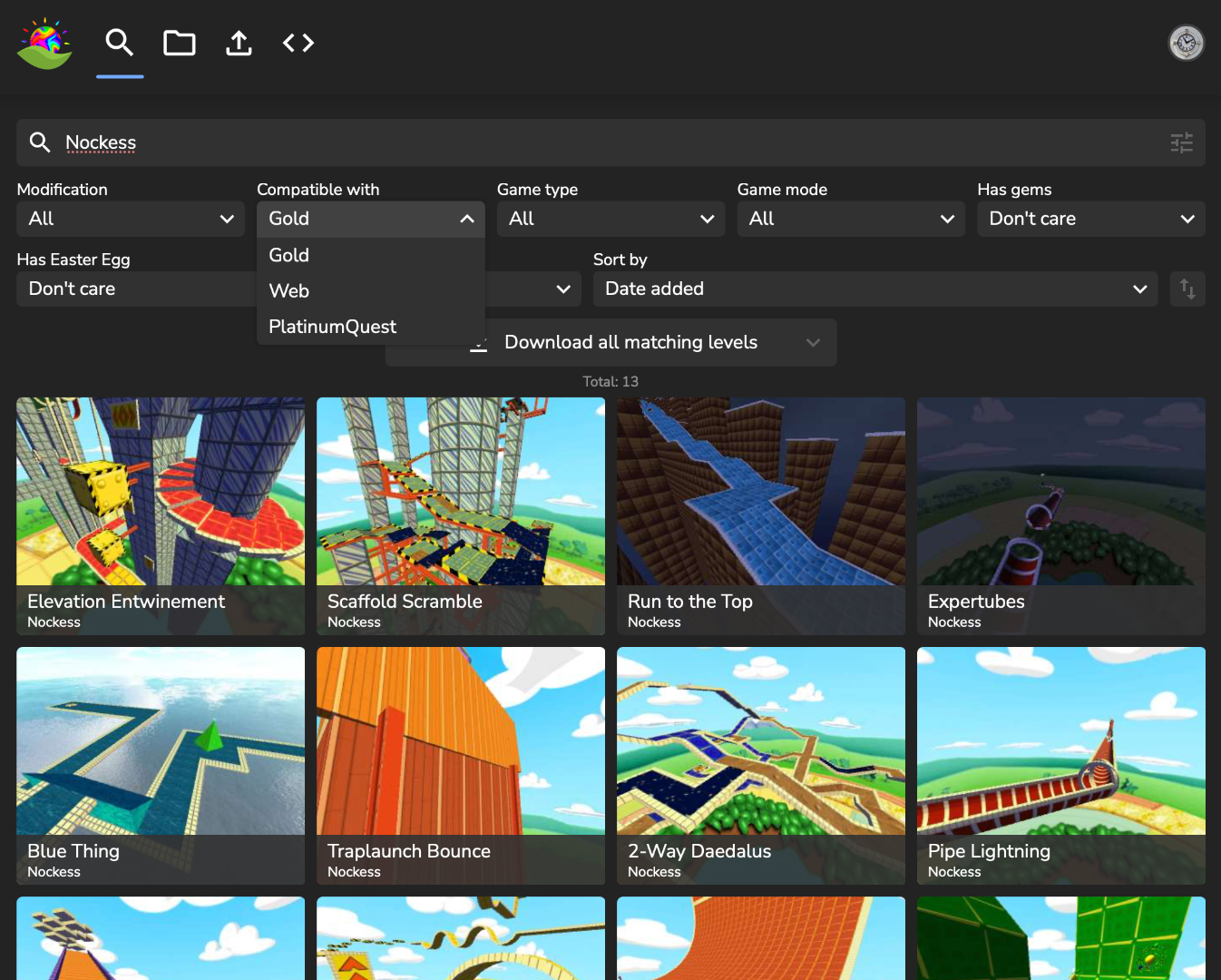Click Download all matching levels button
This screenshot has height=980, width=1221.
tap(630, 342)
